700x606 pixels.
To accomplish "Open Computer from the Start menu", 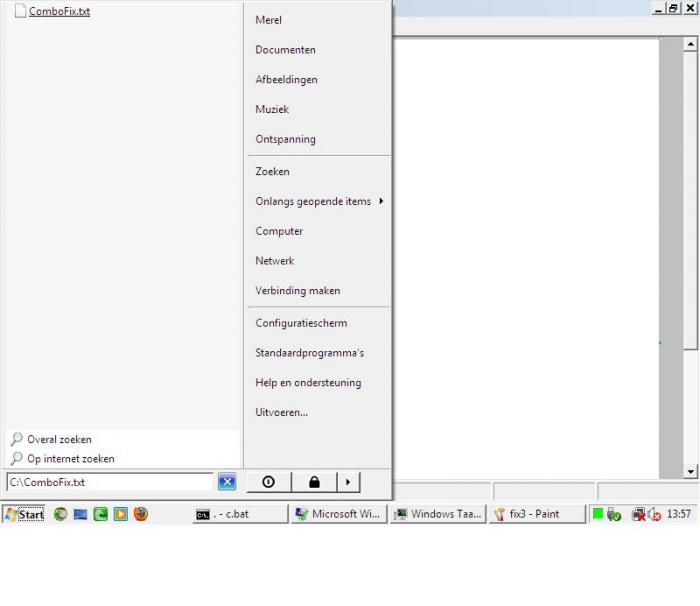I will [x=279, y=231].
